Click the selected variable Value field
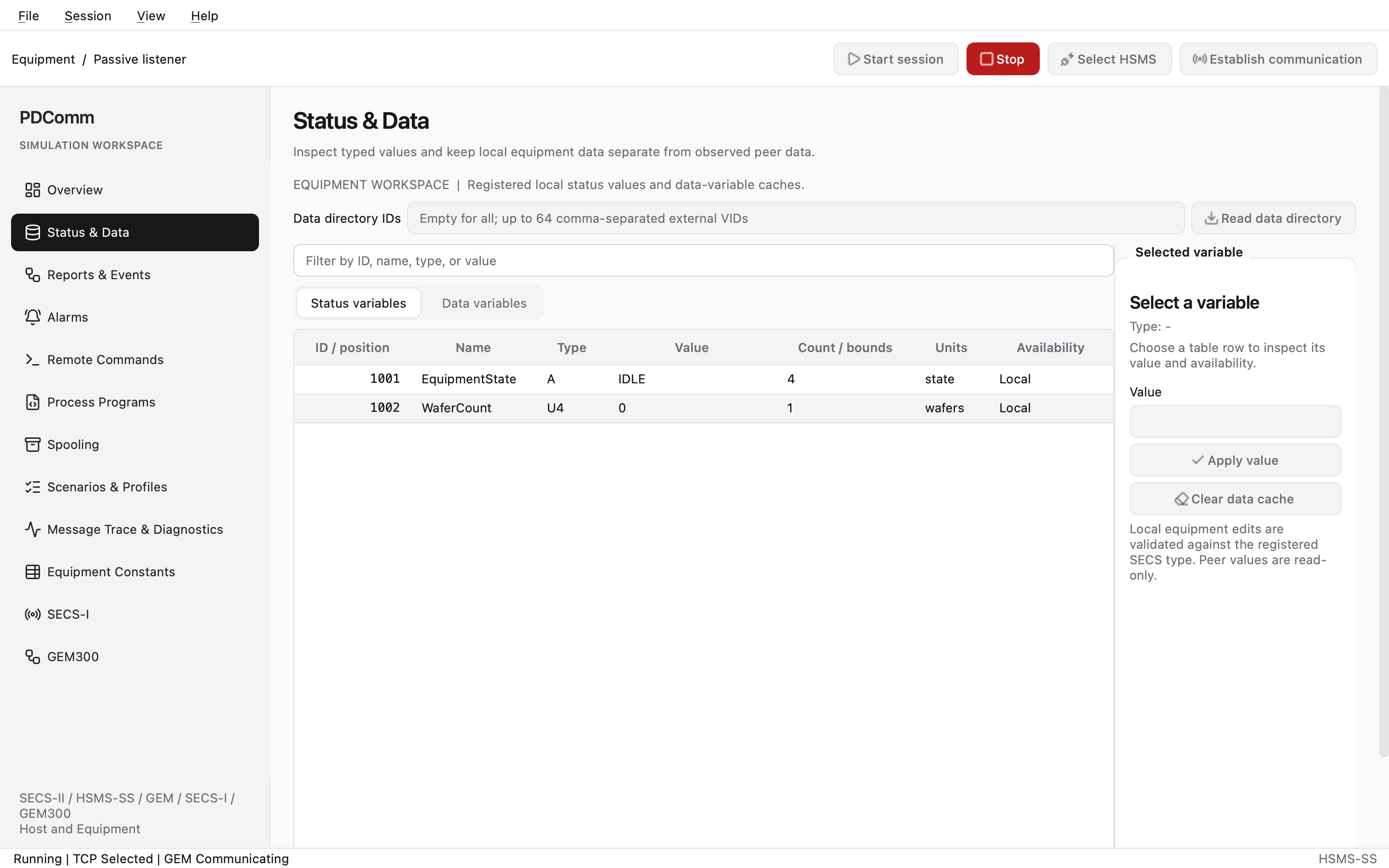This screenshot has height=868, width=1389. [x=1235, y=422]
